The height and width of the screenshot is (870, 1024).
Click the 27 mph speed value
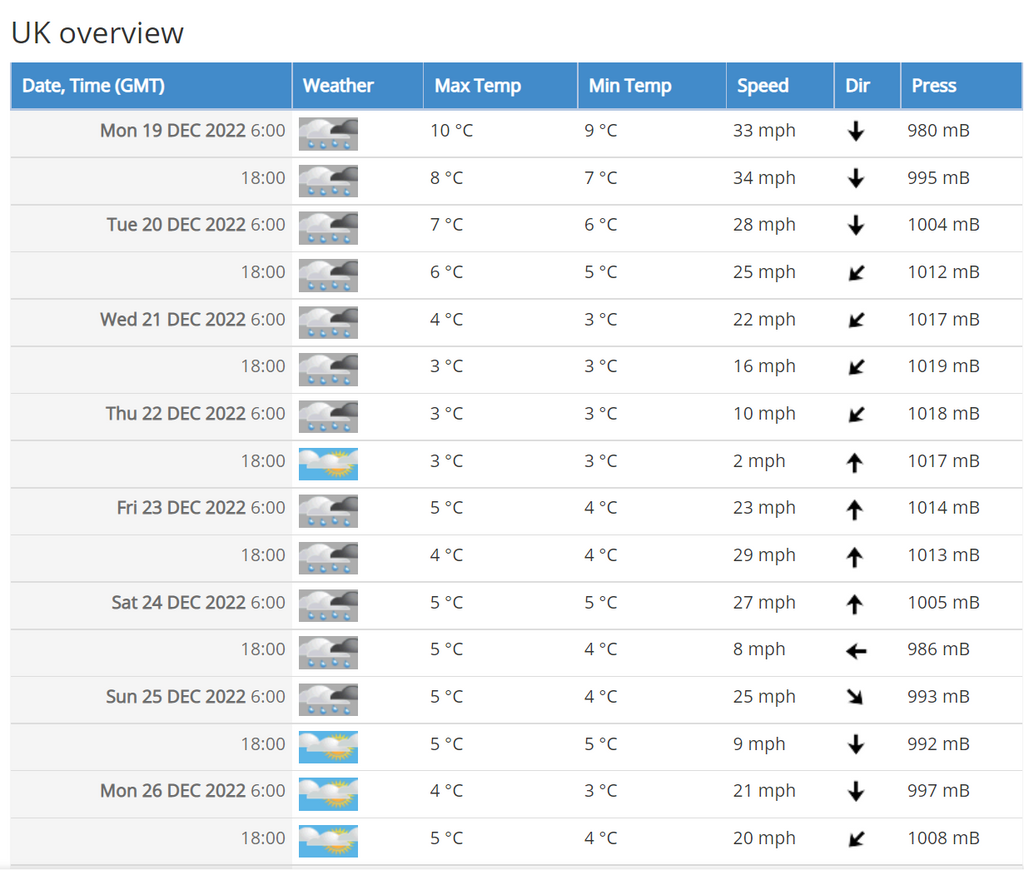pos(764,602)
